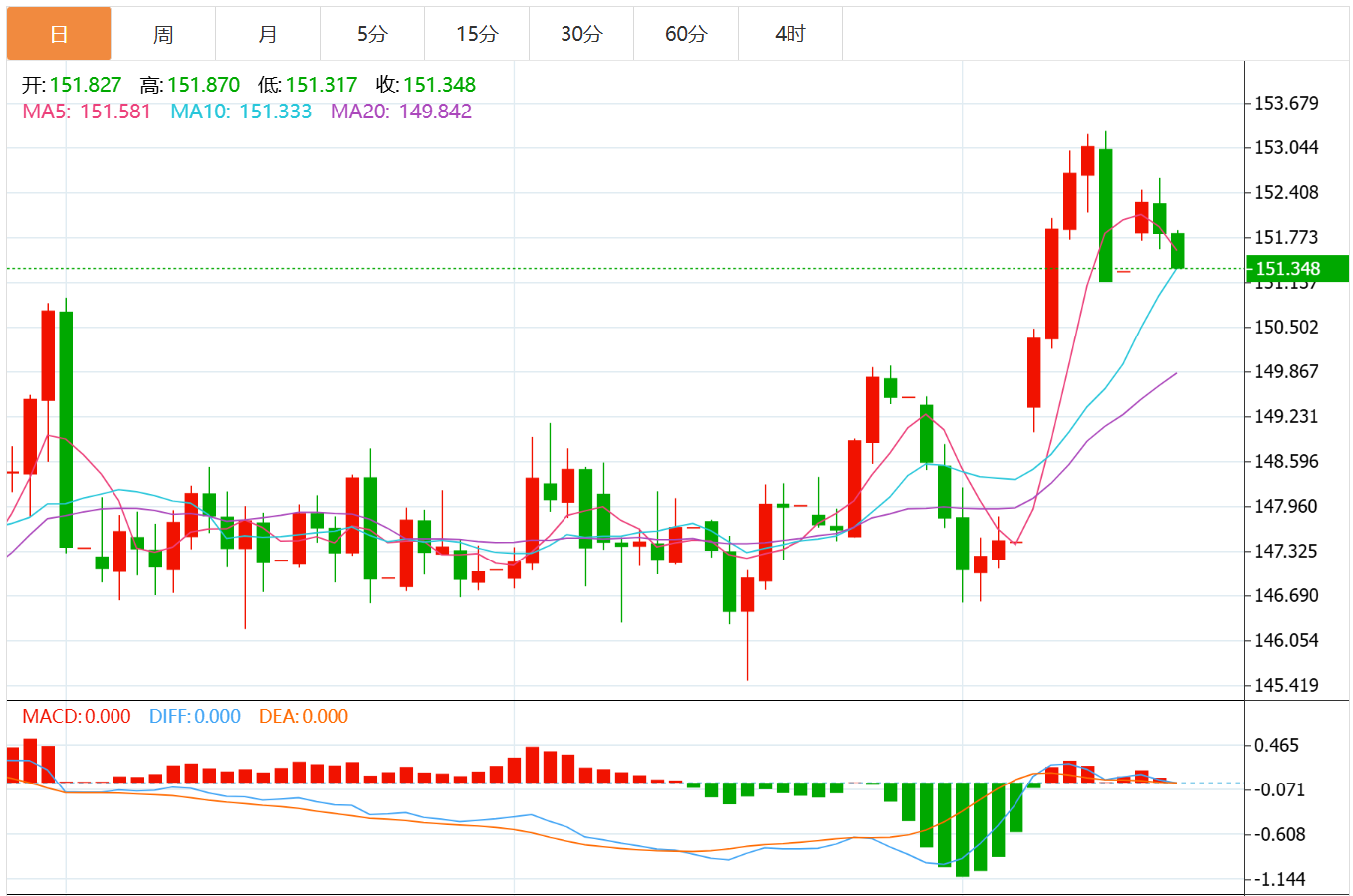Click the 0.465 MACD axis label
The height and width of the screenshot is (896, 1353).
(1276, 745)
